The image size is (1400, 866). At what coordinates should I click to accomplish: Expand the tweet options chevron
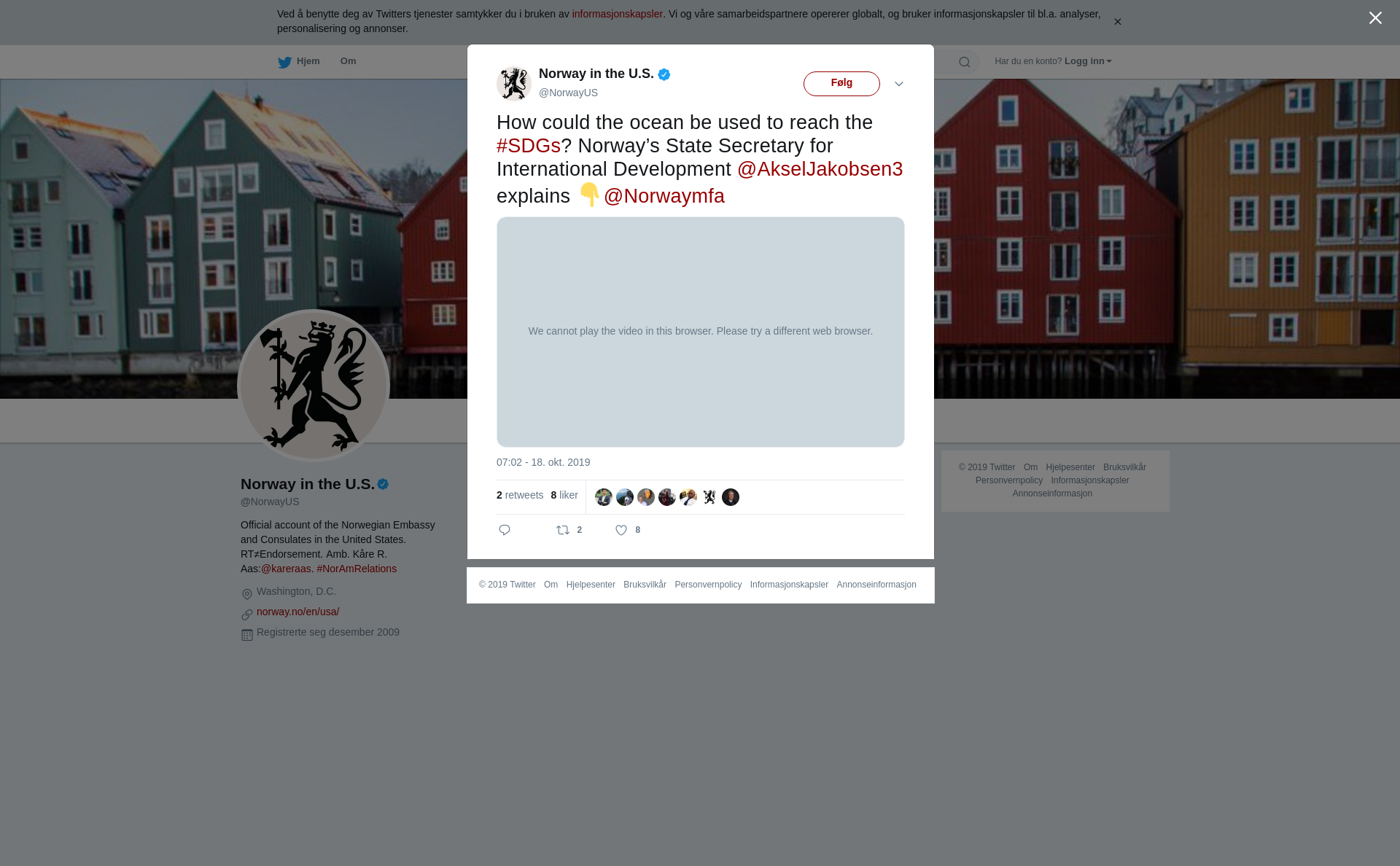(x=899, y=84)
